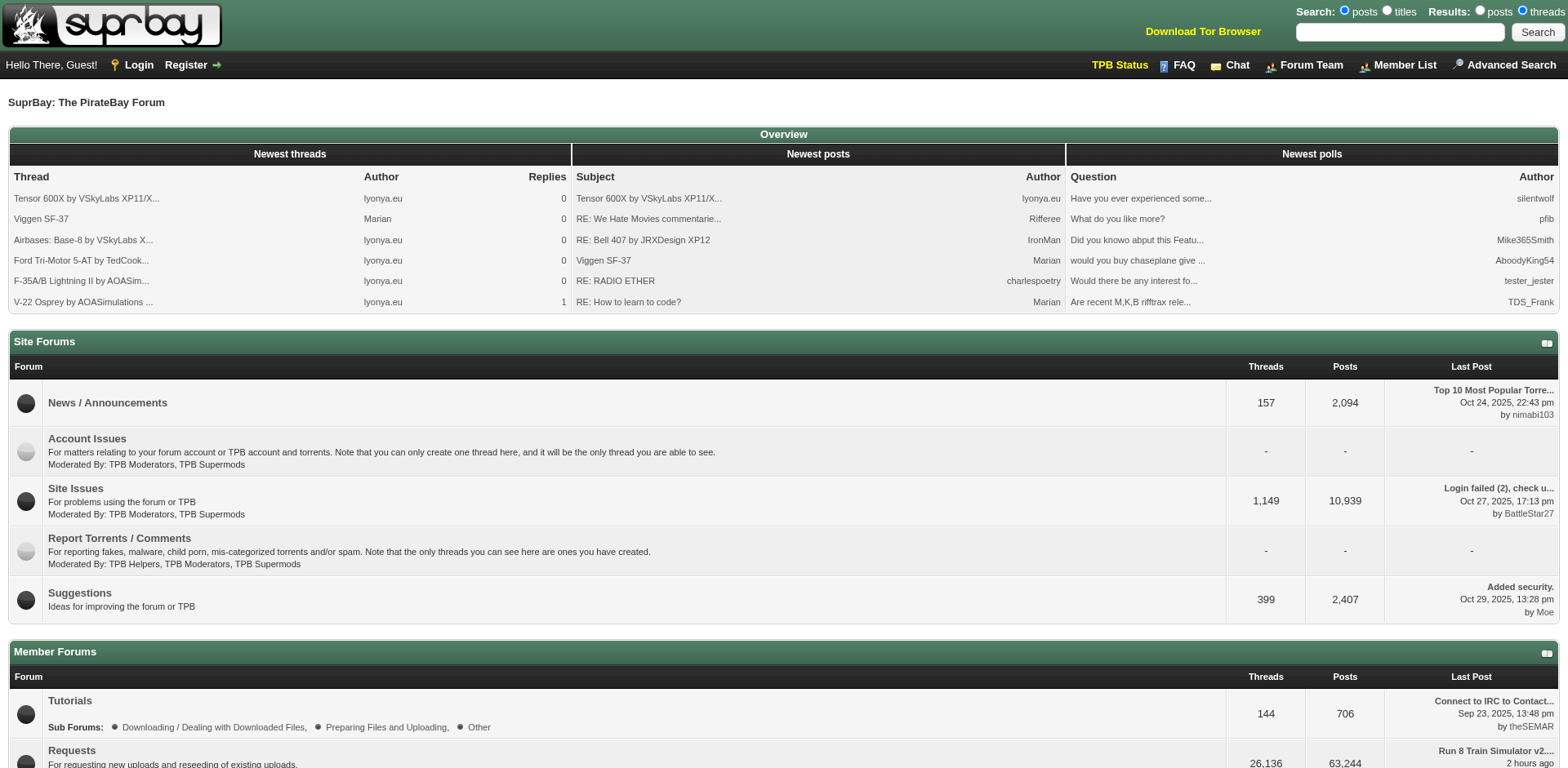Open the Report Torrents / Comments forum

119,539
